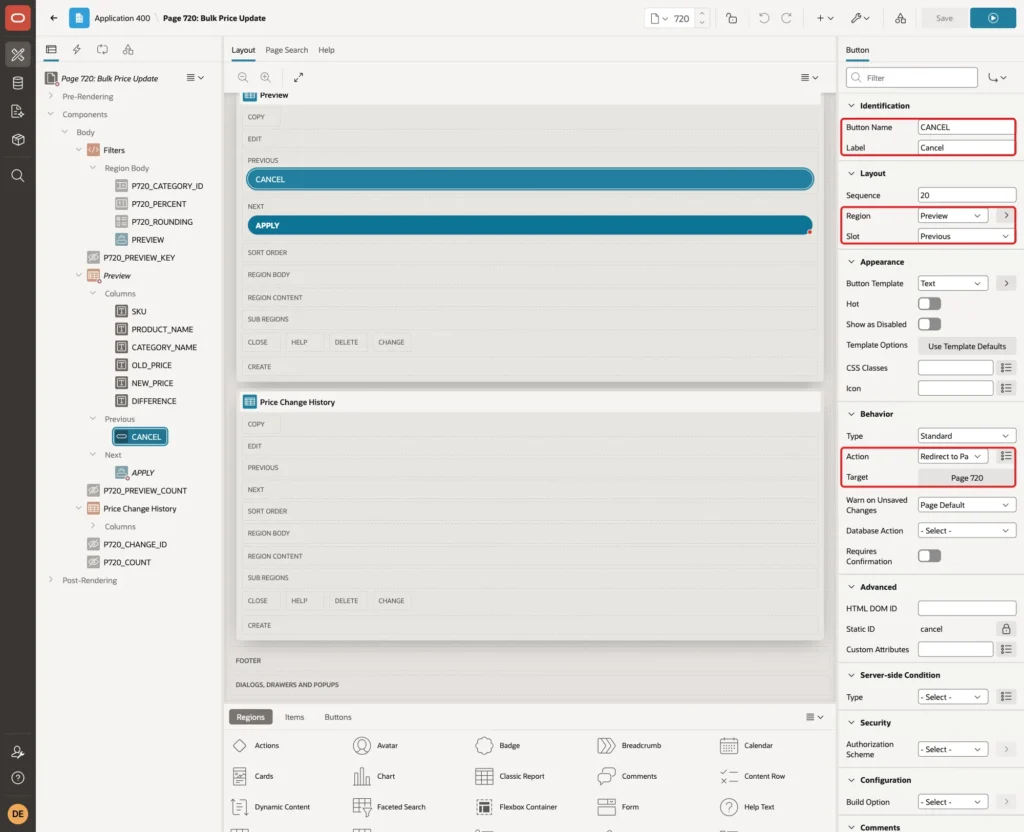Click Application 400 breadcrumb link

122,18
